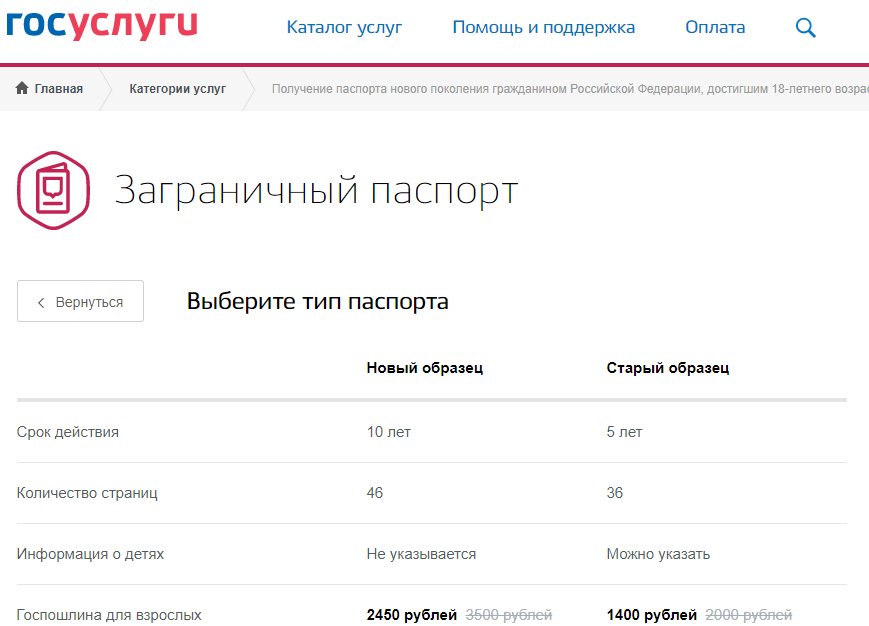The image size is (869, 626).
Task: Click the Можно указать value
Action: [x=658, y=554]
